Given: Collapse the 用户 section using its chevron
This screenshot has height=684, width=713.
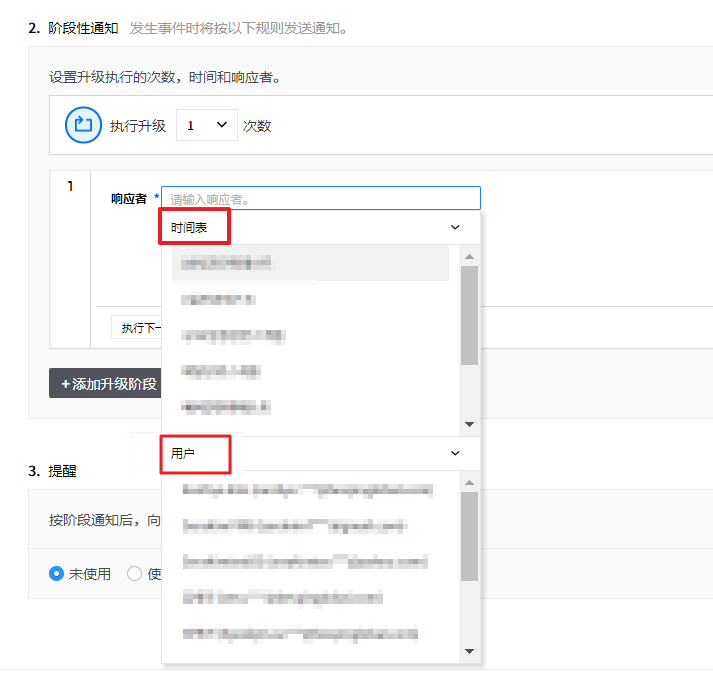Looking at the screenshot, I should (456, 454).
